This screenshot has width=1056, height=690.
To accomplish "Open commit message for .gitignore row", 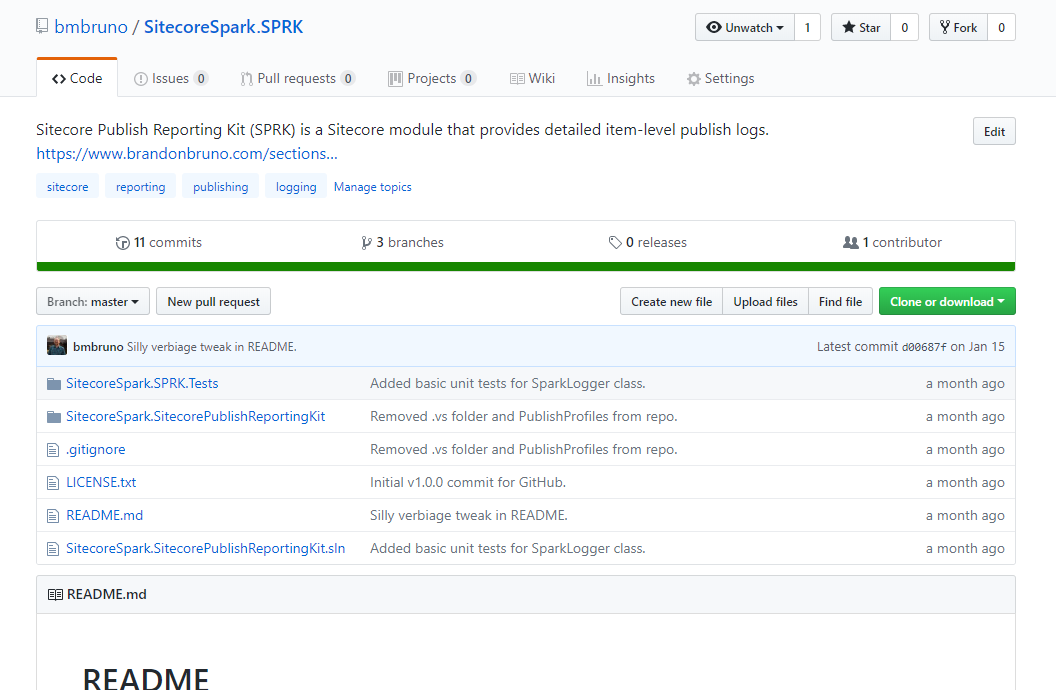I will (524, 450).
